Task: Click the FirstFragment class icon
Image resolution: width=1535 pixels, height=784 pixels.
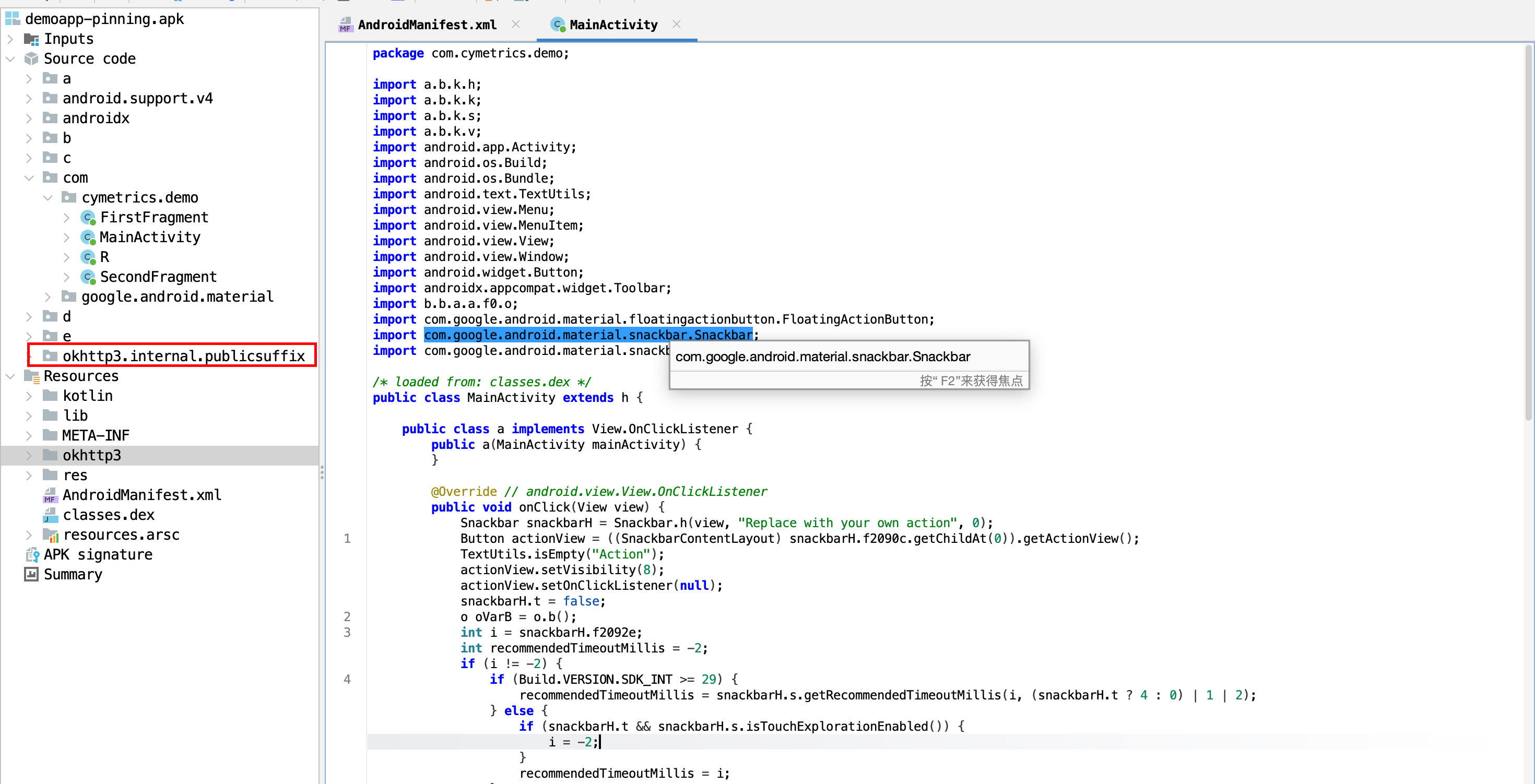Action: [x=88, y=218]
